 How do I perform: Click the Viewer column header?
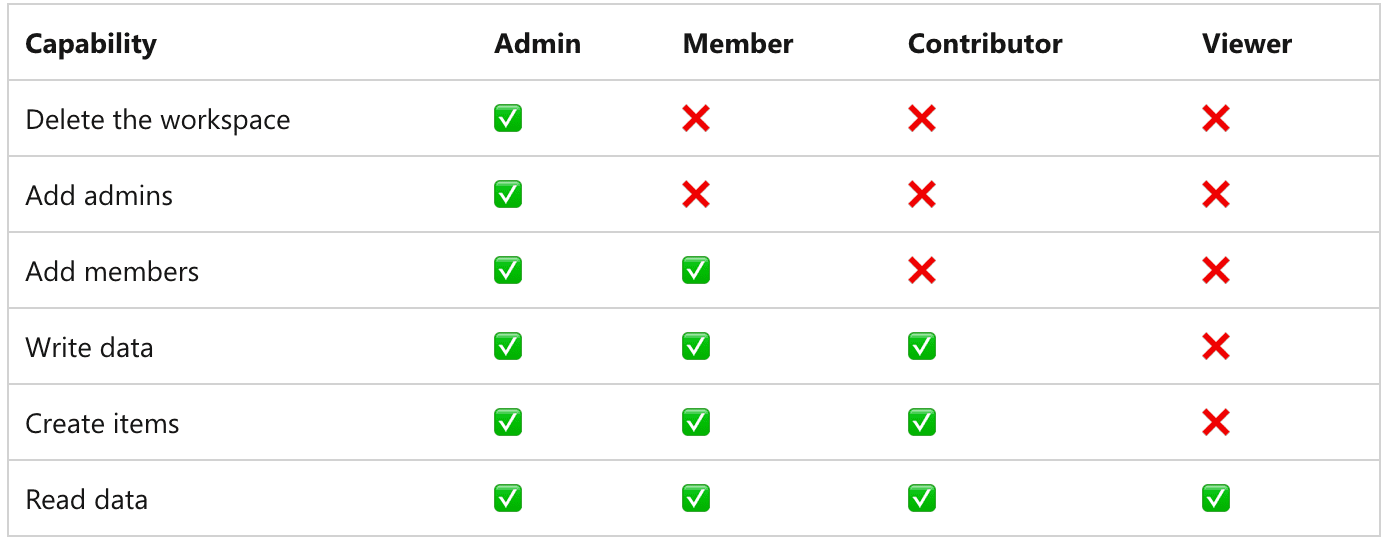[x=1247, y=44]
